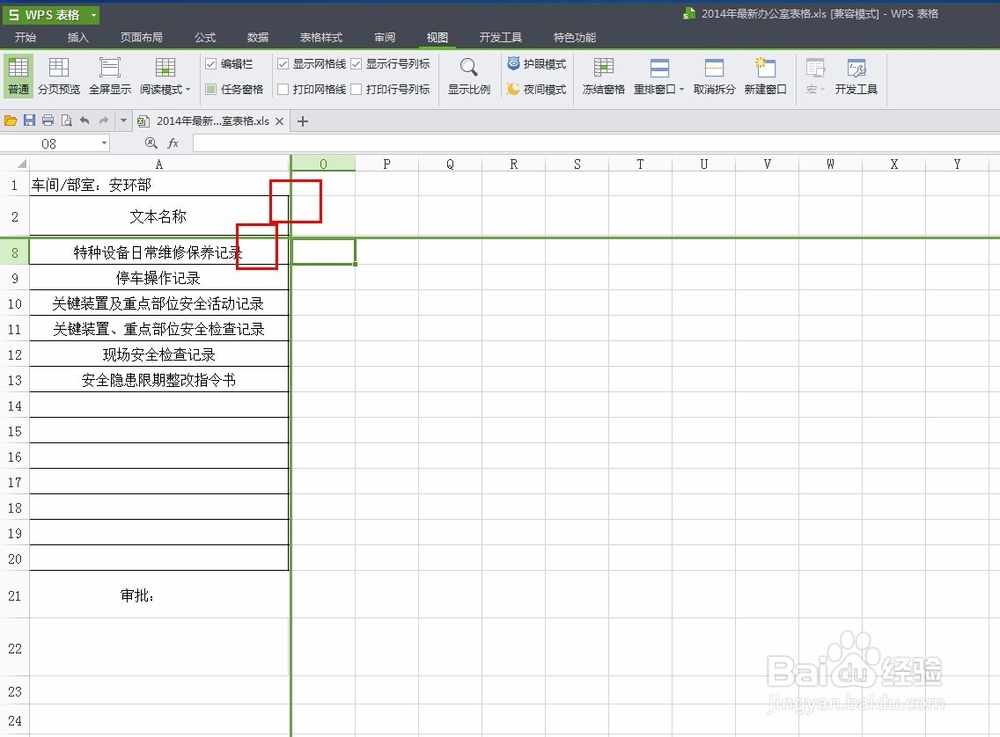Image resolution: width=1000 pixels, height=737 pixels.
Task: Open the 特色功能 (Special Features) tab
Action: click(575, 38)
